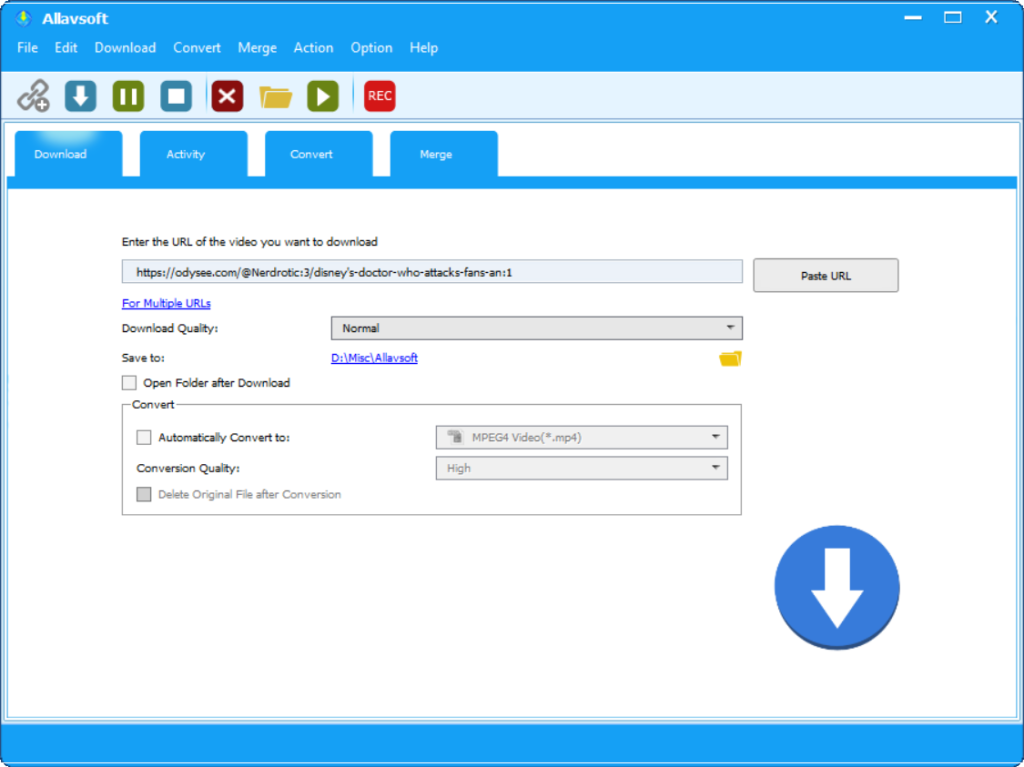
Task: Pause downloads using the Pause icon
Action: 128,95
